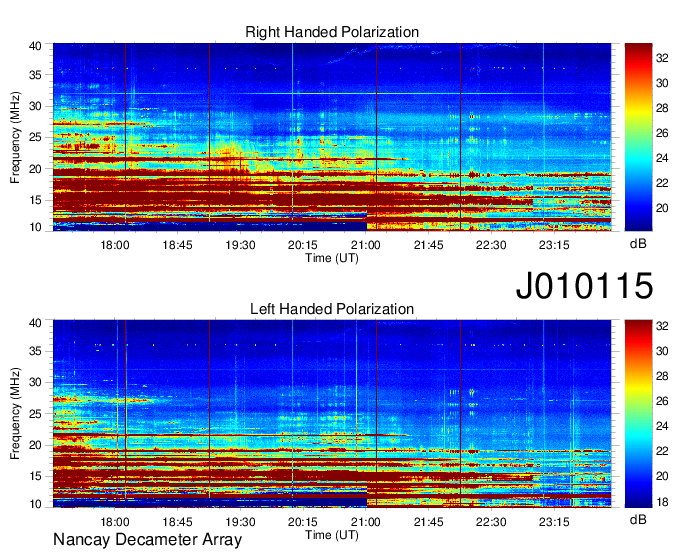Click the bottom plot 'Frequency (MHz)' axis label

tap(15, 414)
